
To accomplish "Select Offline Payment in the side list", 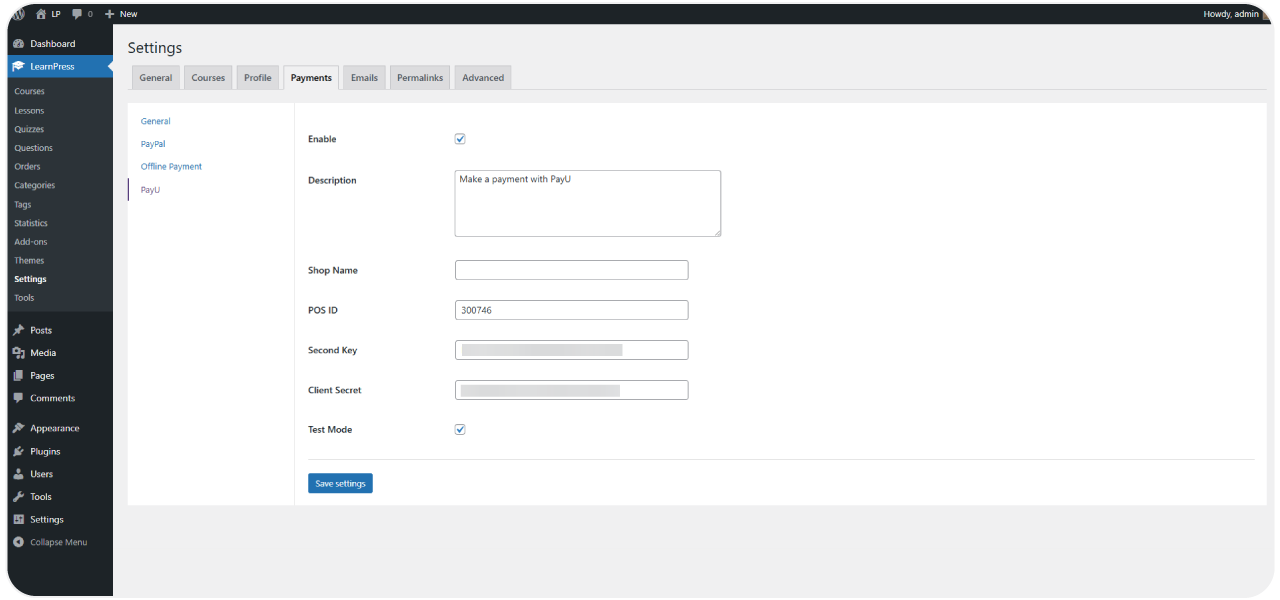I will (x=171, y=166).
